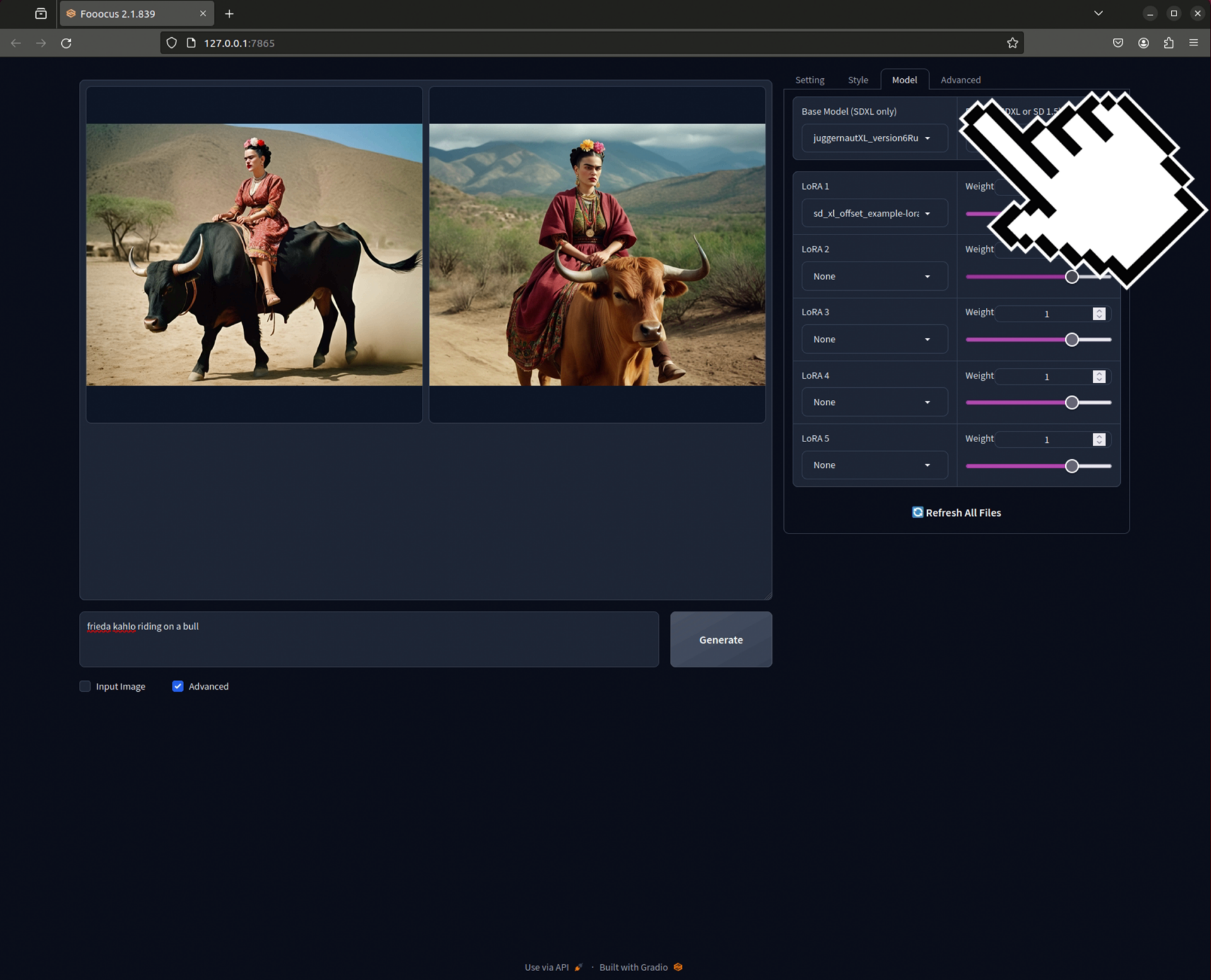Expand the LoRA 2 None dropdown
The height and width of the screenshot is (980, 1211).
pyautogui.click(x=874, y=276)
